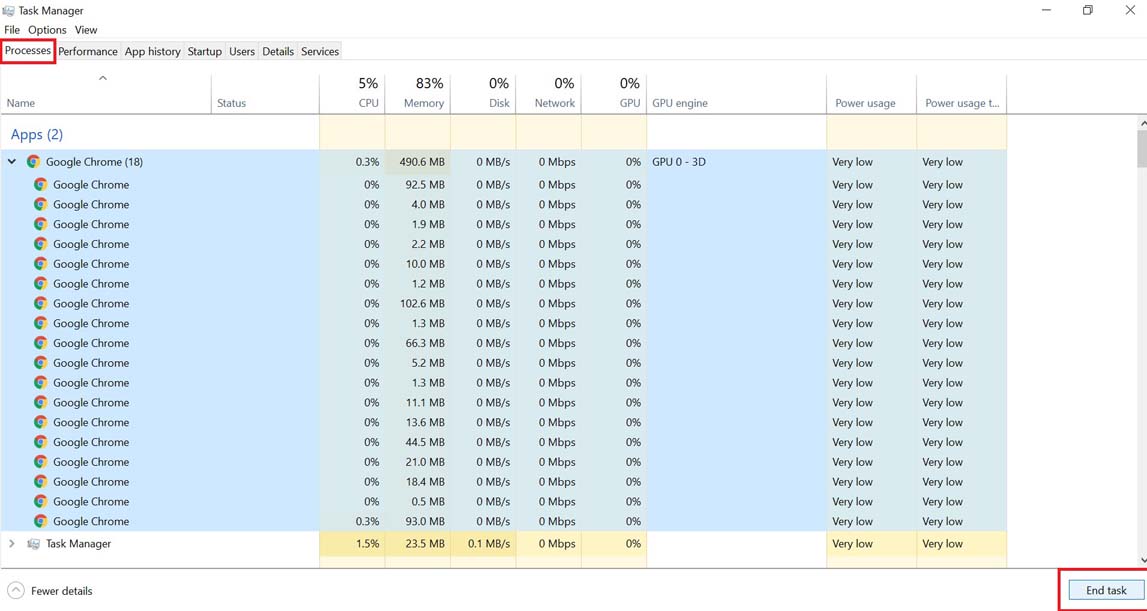1147x611 pixels.
Task: Switch to the App history tab
Action: [x=152, y=51]
